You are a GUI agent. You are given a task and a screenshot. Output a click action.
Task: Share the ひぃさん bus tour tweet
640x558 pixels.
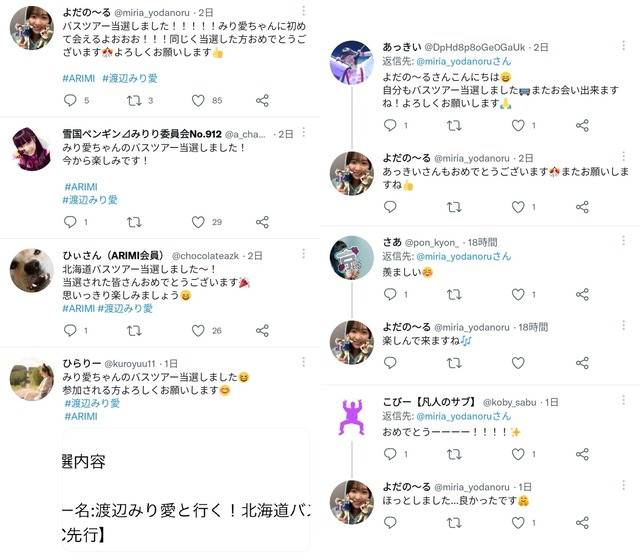pyautogui.click(x=262, y=331)
